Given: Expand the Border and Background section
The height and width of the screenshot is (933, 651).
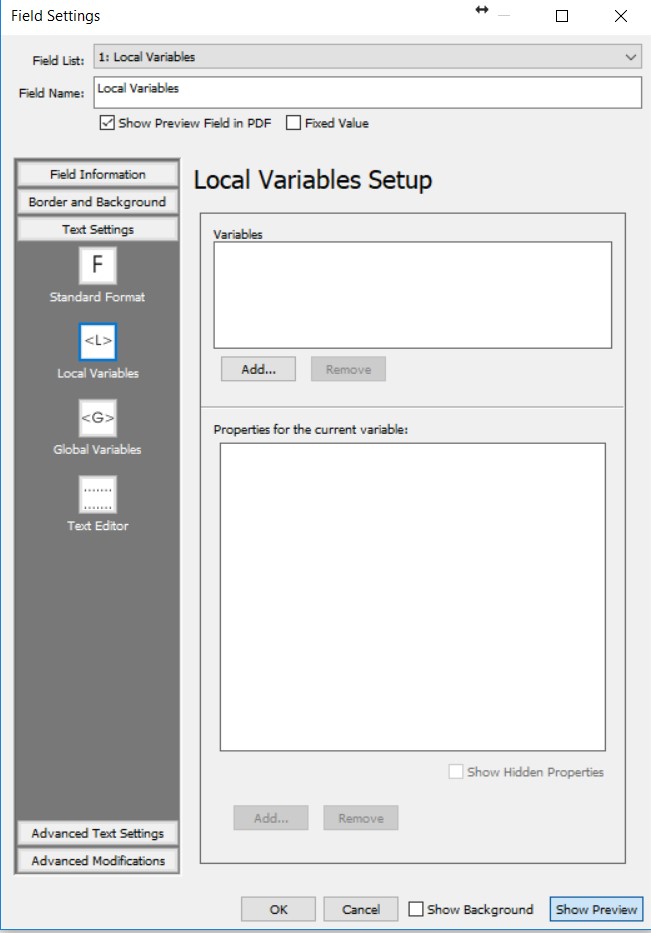Looking at the screenshot, I should (x=97, y=202).
